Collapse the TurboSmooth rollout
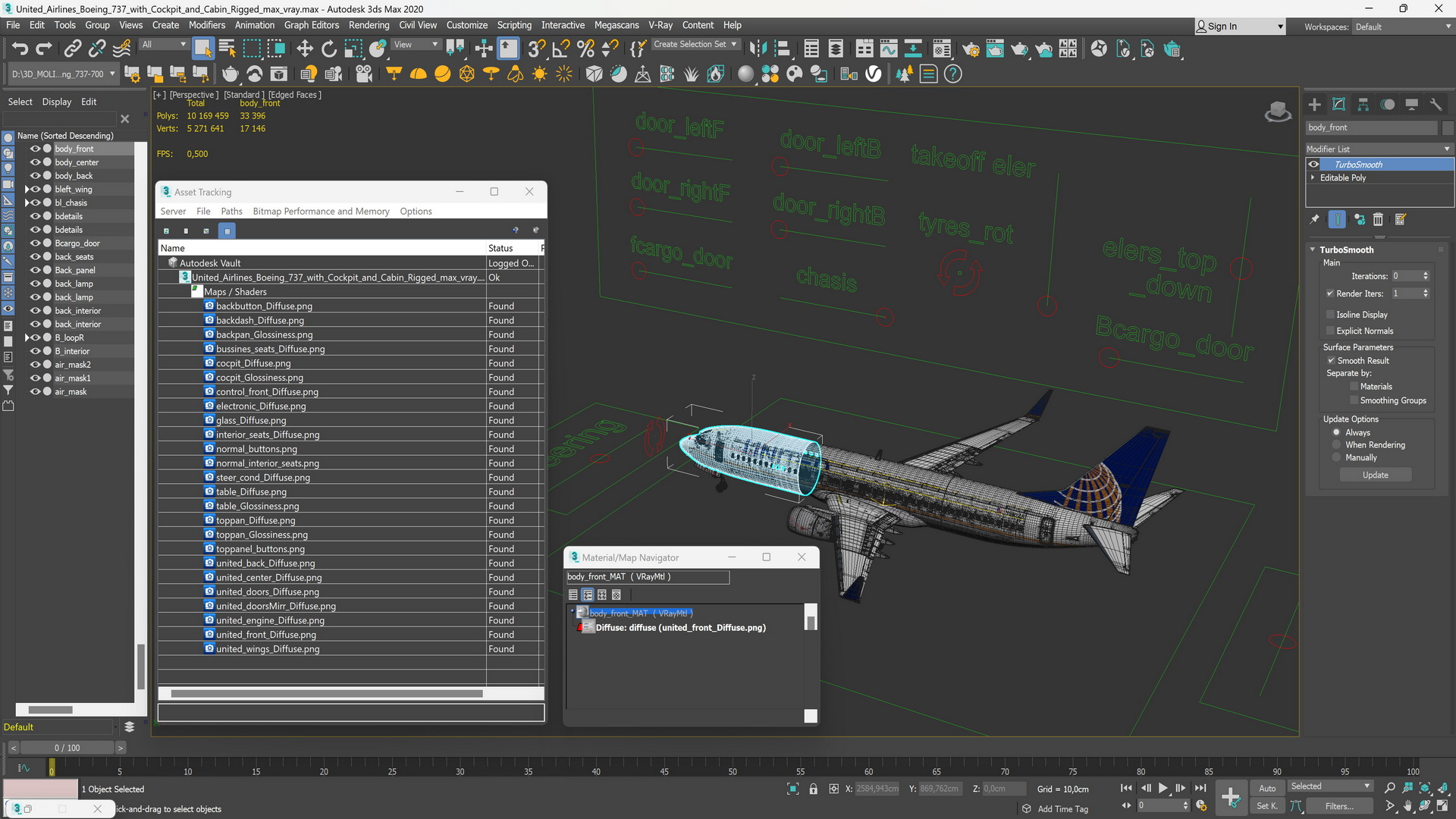1456x819 pixels. 1313,249
